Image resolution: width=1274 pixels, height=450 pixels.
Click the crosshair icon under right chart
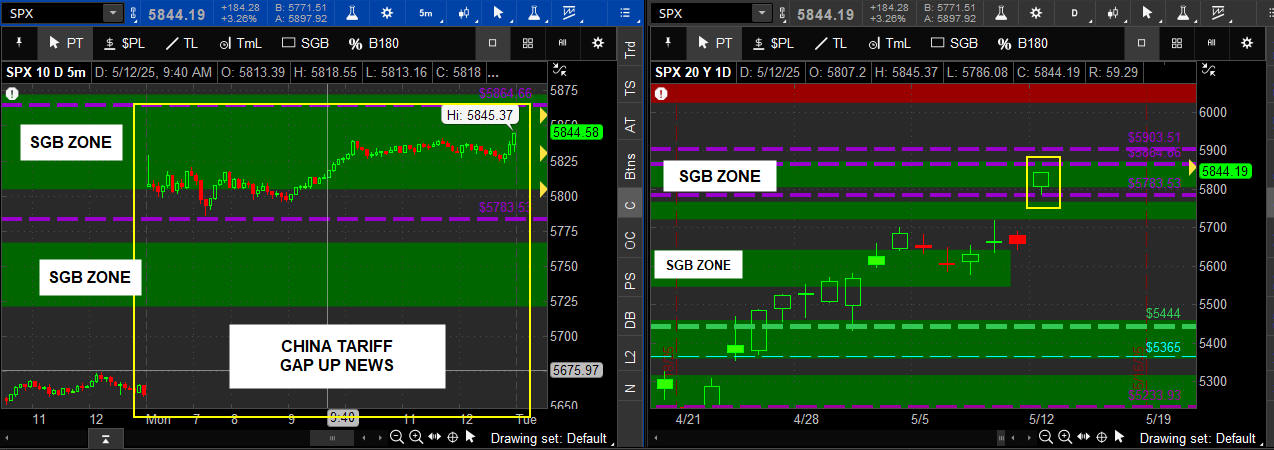1101,438
